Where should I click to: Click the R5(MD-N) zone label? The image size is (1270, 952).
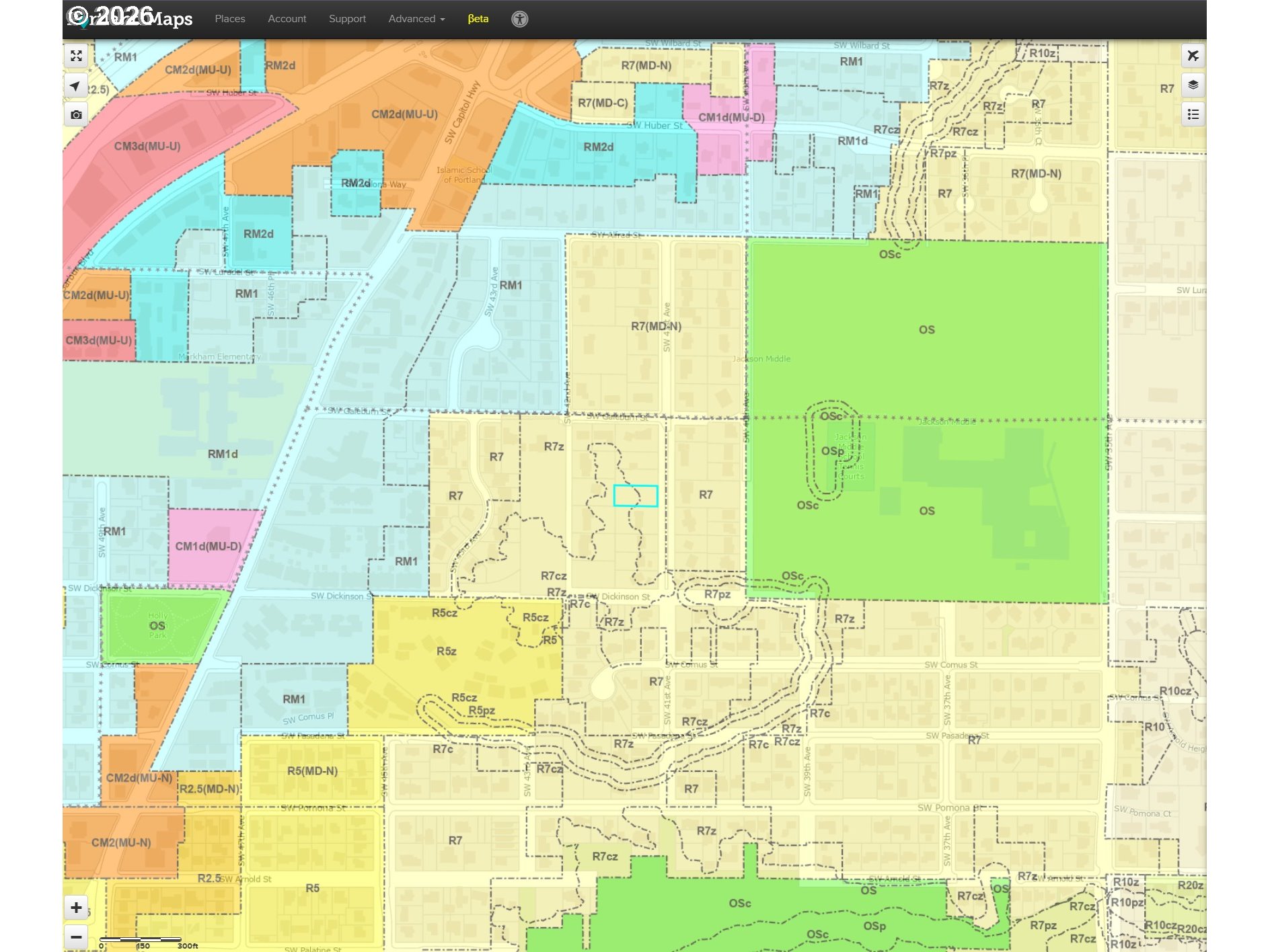click(x=312, y=771)
